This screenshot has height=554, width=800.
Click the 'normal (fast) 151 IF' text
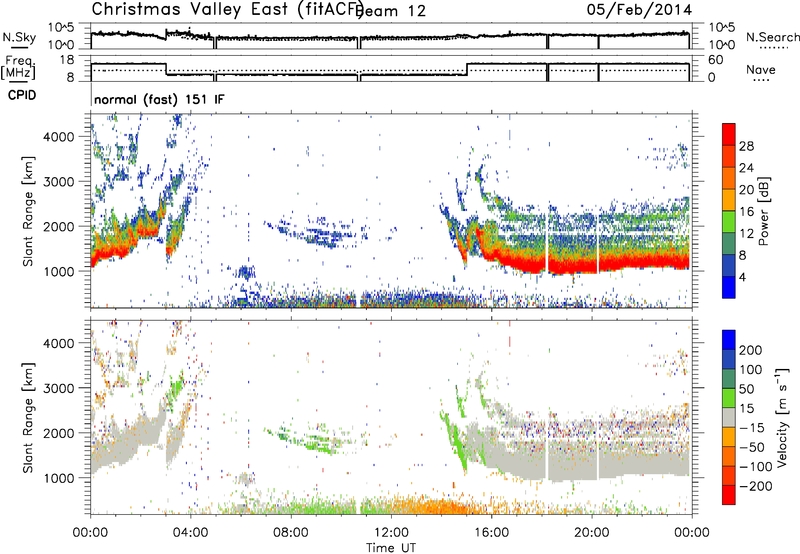[159, 99]
